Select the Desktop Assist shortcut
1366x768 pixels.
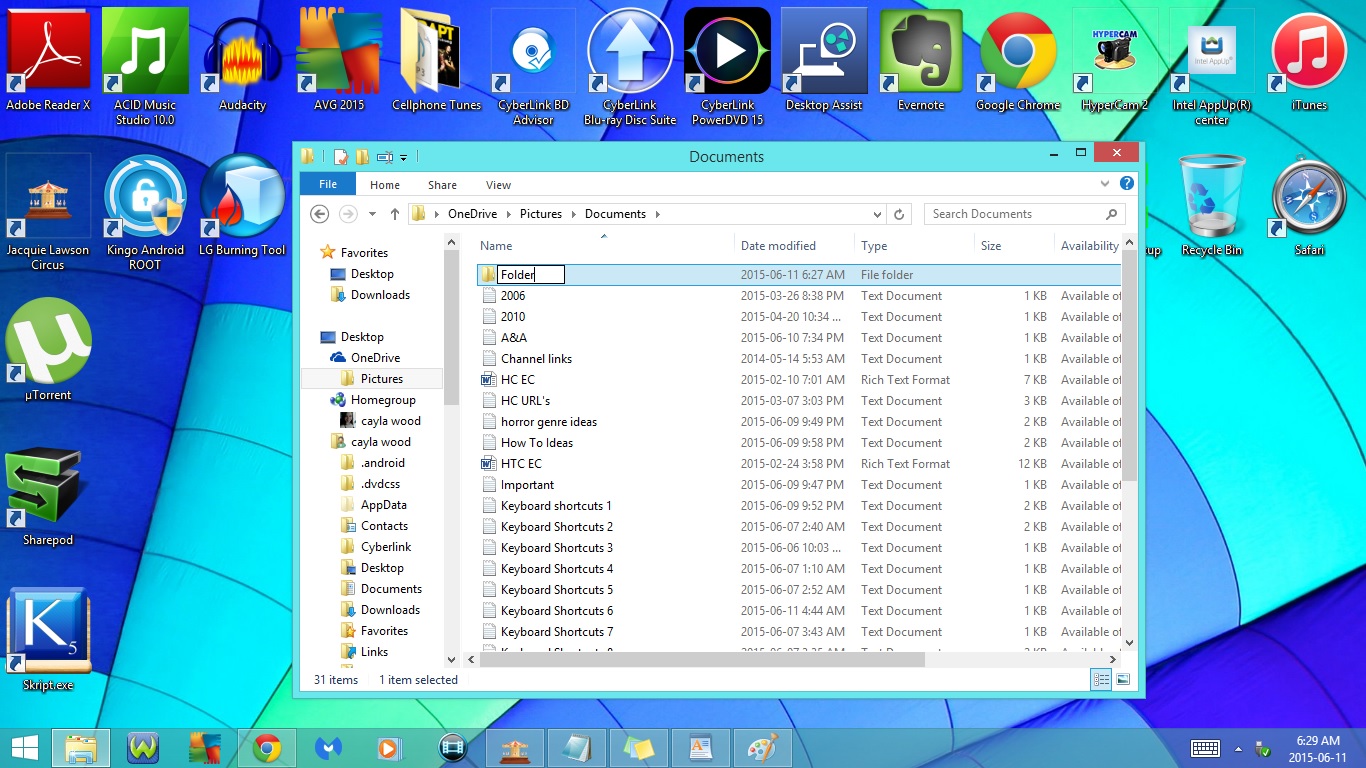click(824, 60)
